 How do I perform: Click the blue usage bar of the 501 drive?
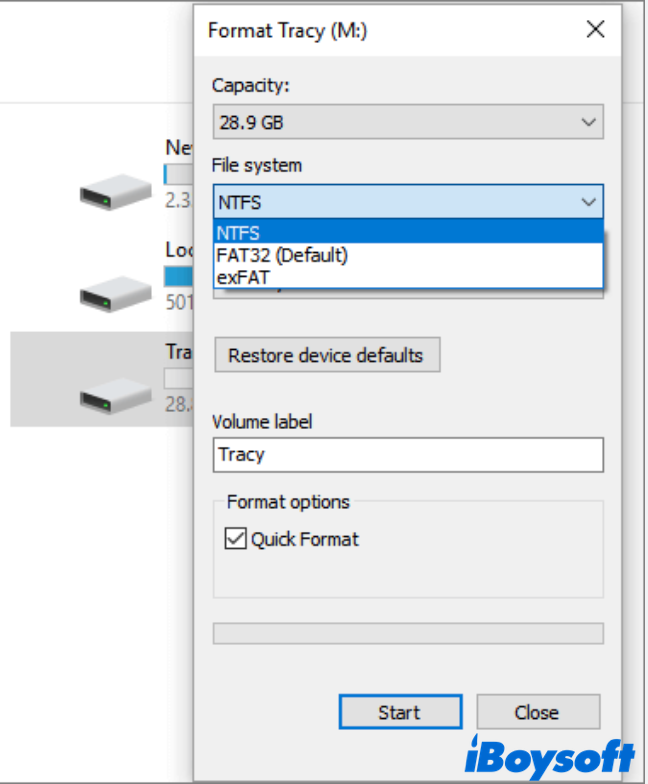[x=179, y=277]
